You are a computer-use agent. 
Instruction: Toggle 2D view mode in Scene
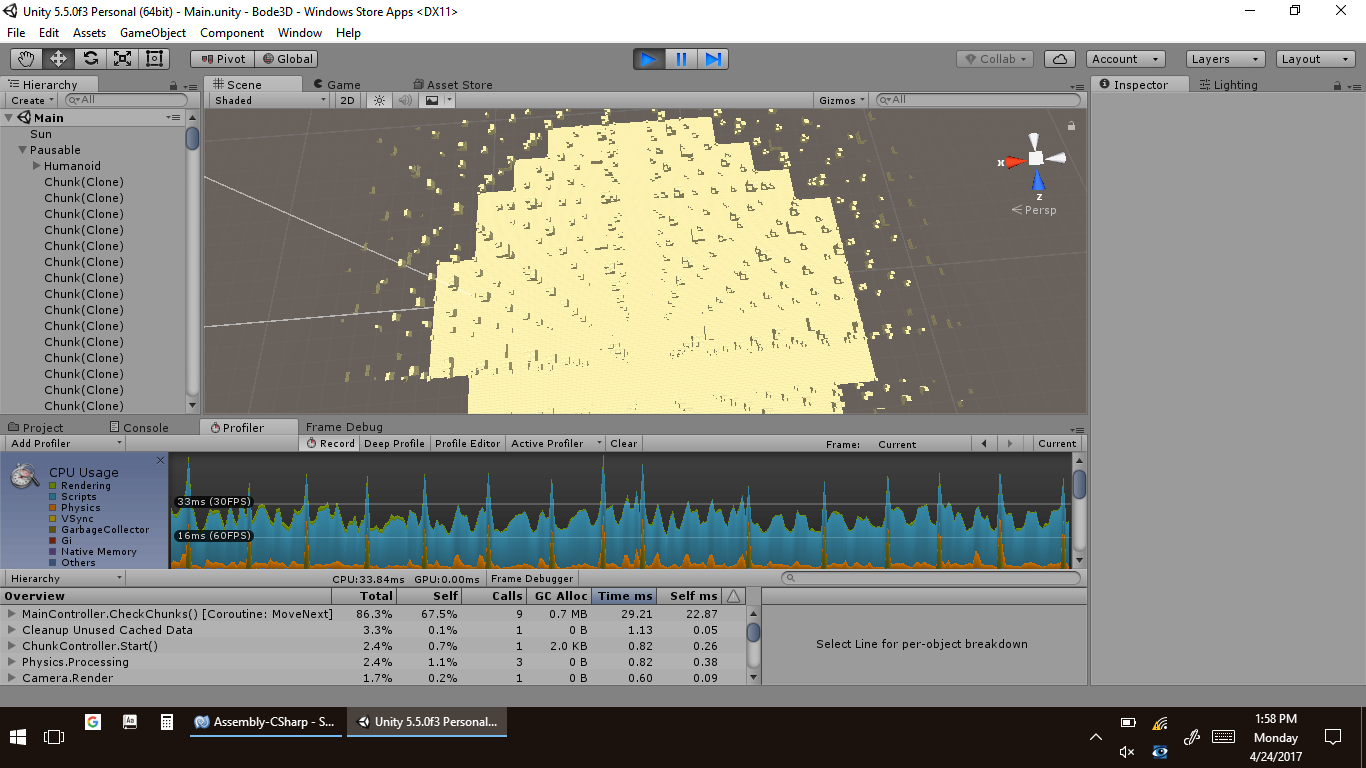click(347, 100)
